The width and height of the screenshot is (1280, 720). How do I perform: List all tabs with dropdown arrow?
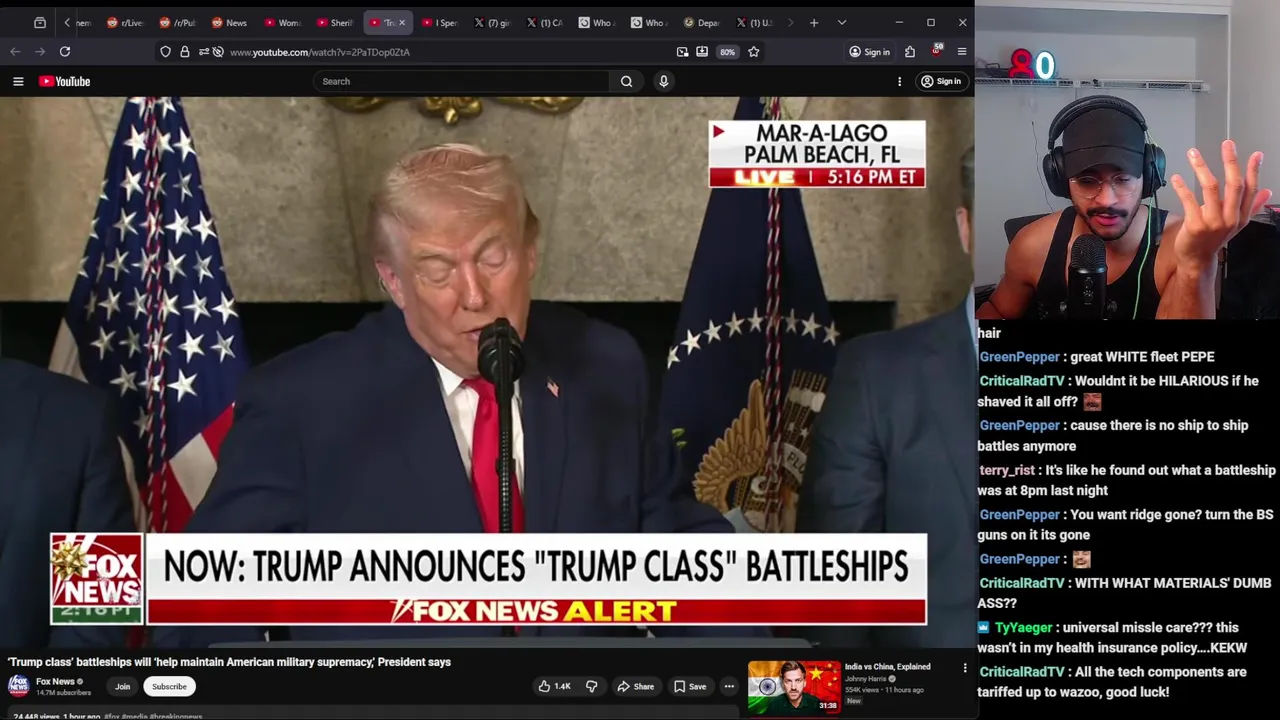pyautogui.click(x=842, y=22)
